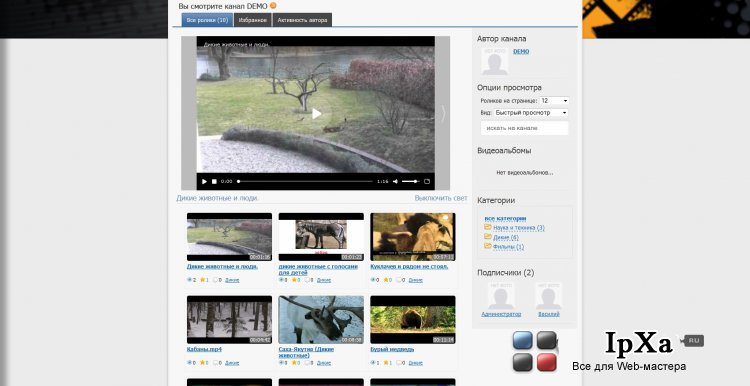
Task: Click the center play icon on the video
Action: click(x=317, y=114)
